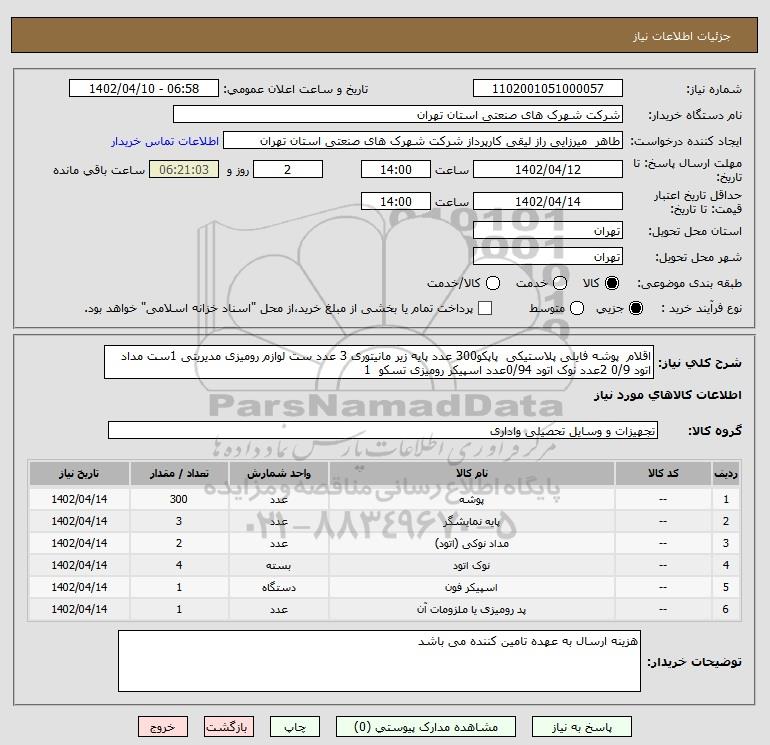Click the response deadline hour field 14:00
This screenshot has height=745, width=770.
tap(396, 169)
